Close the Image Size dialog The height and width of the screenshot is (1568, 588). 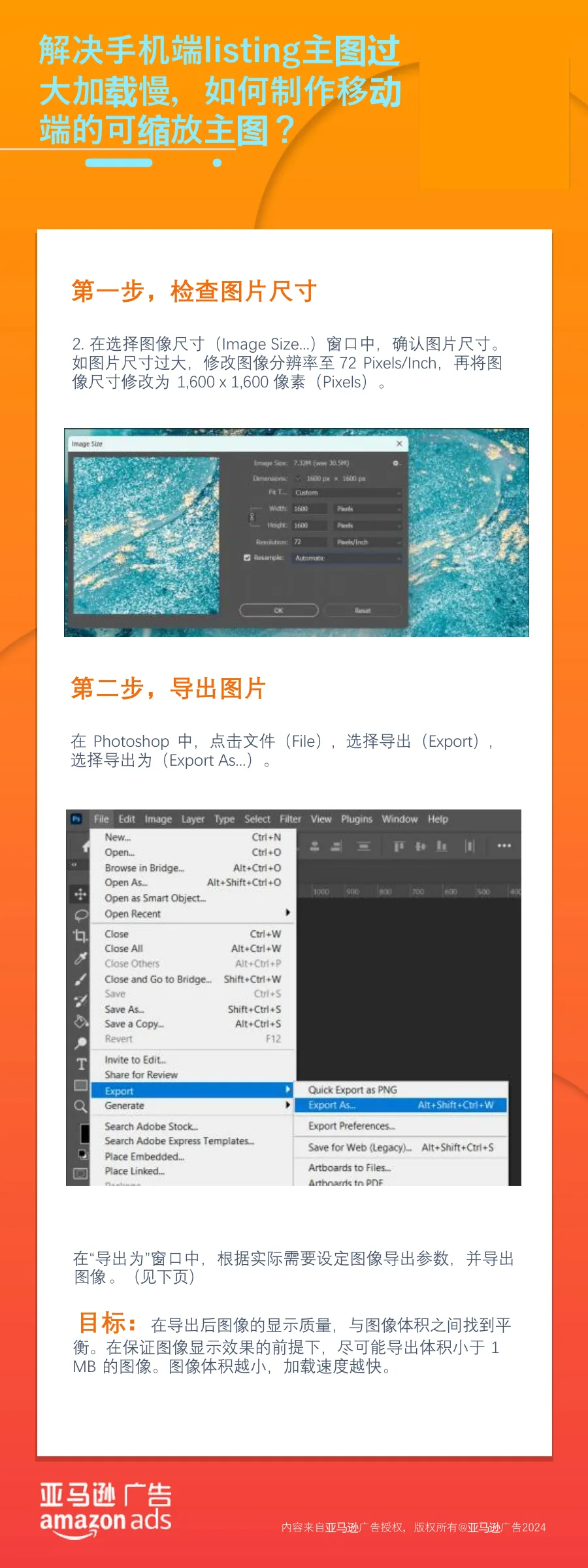(399, 444)
